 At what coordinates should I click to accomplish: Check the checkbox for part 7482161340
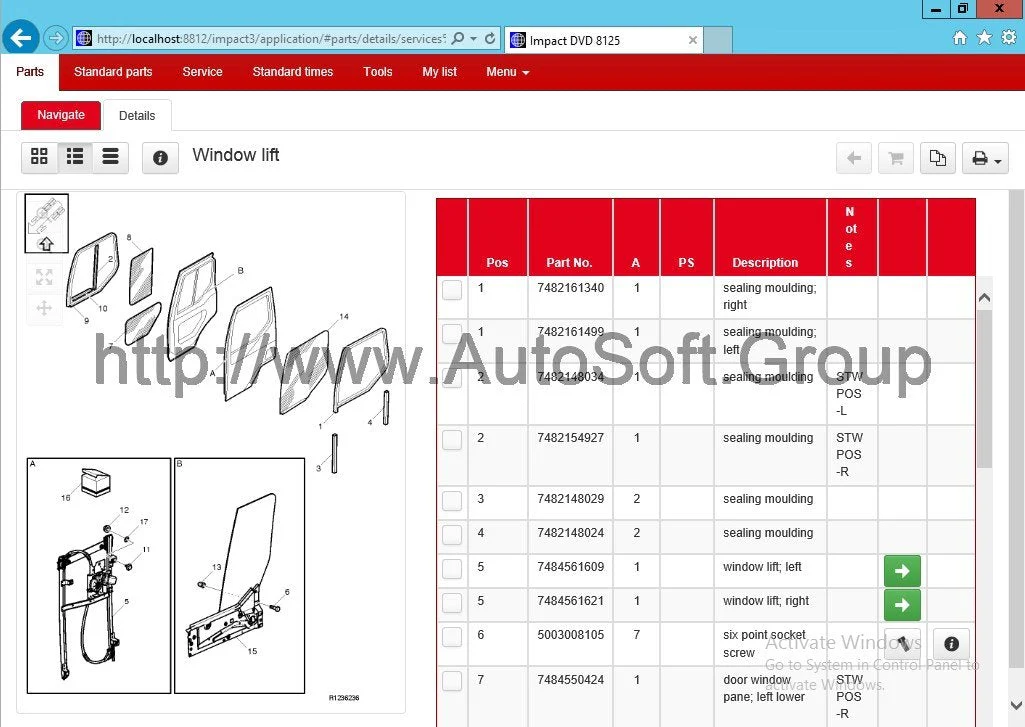(452, 289)
